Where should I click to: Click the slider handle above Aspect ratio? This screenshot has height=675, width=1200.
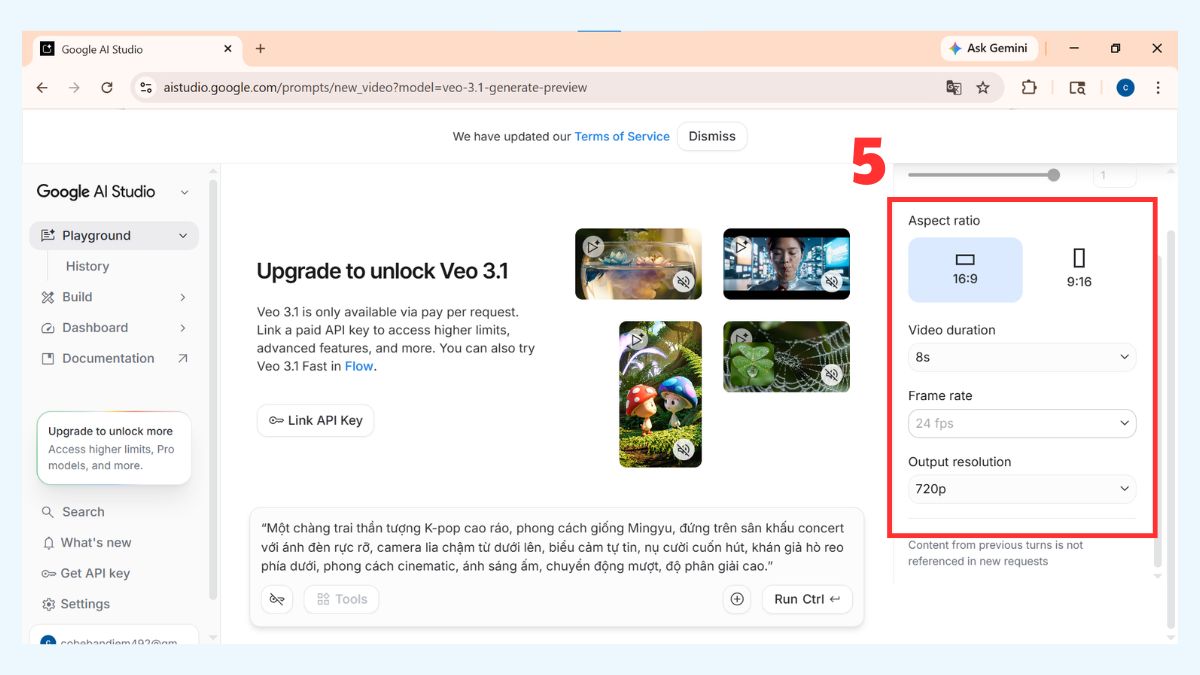pos(1053,175)
